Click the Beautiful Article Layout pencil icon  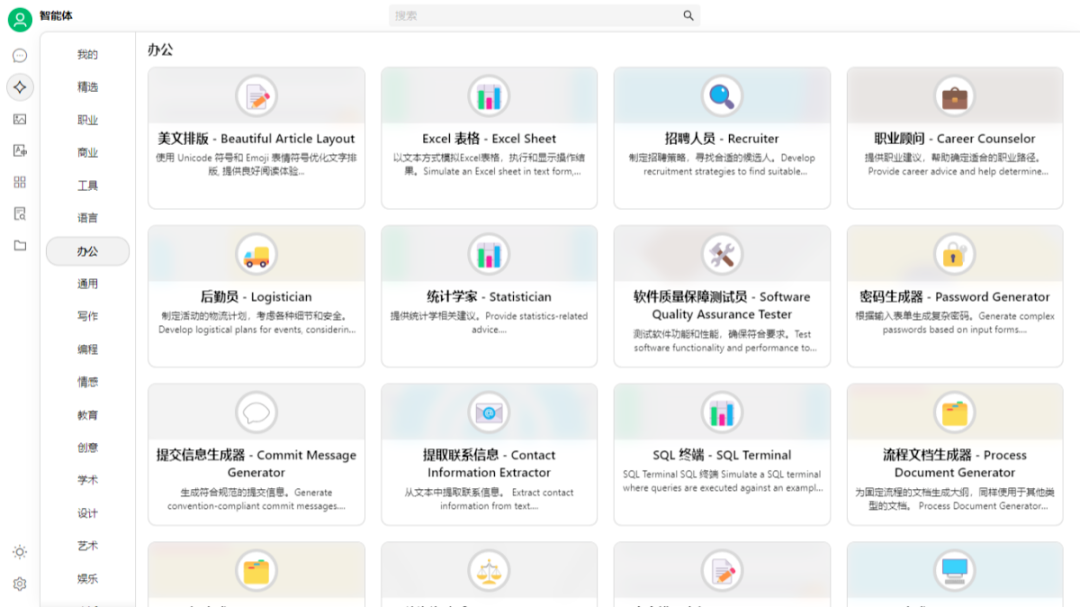[256, 96]
